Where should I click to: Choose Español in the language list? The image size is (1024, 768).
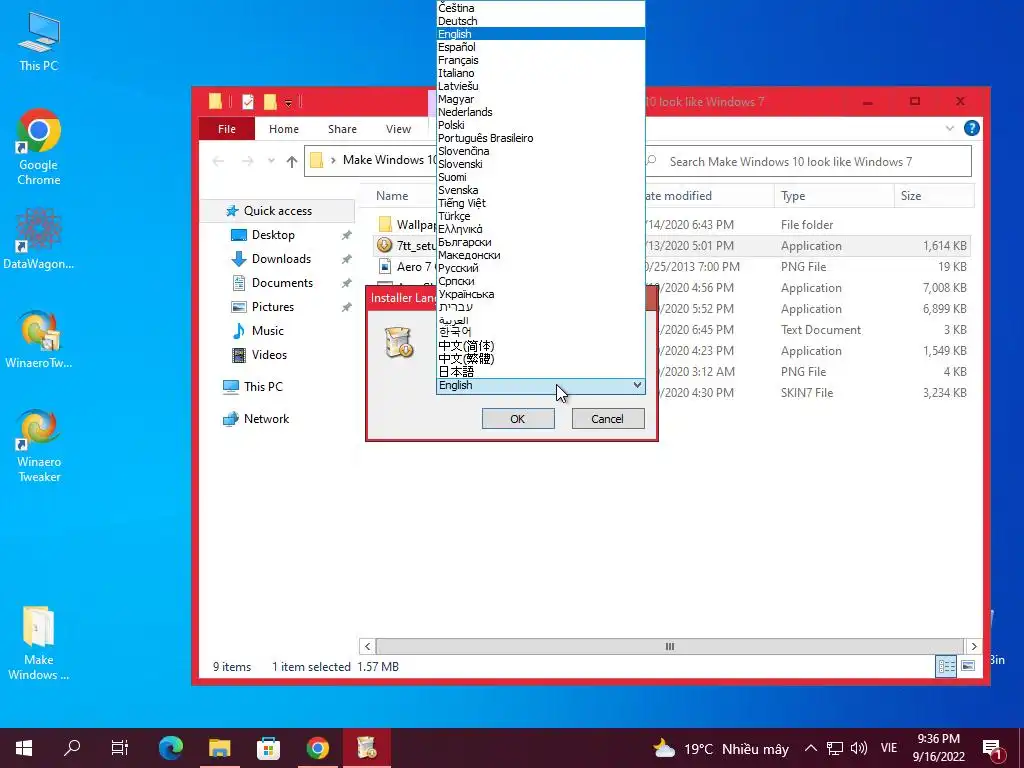click(x=541, y=47)
